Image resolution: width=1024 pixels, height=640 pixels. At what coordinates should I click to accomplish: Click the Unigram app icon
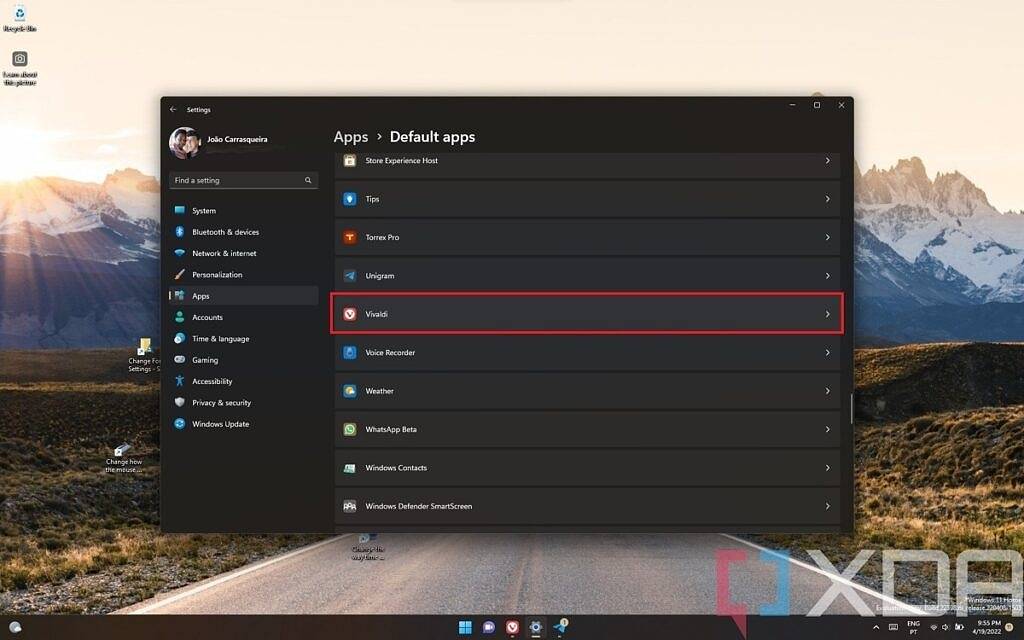[x=350, y=275]
